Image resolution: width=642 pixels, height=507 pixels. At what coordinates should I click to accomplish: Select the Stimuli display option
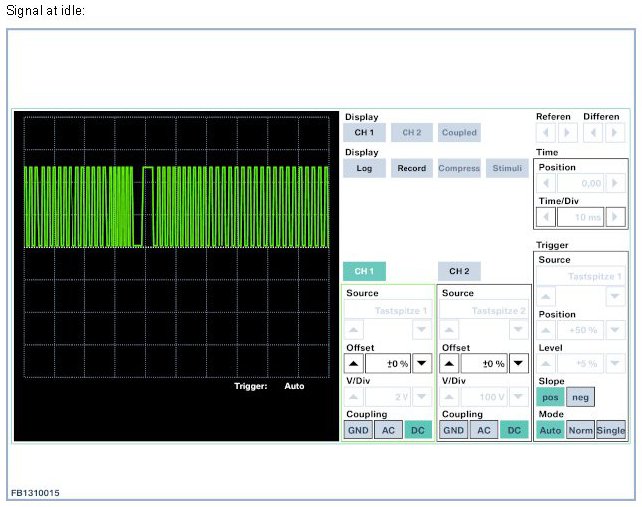pyautogui.click(x=507, y=168)
